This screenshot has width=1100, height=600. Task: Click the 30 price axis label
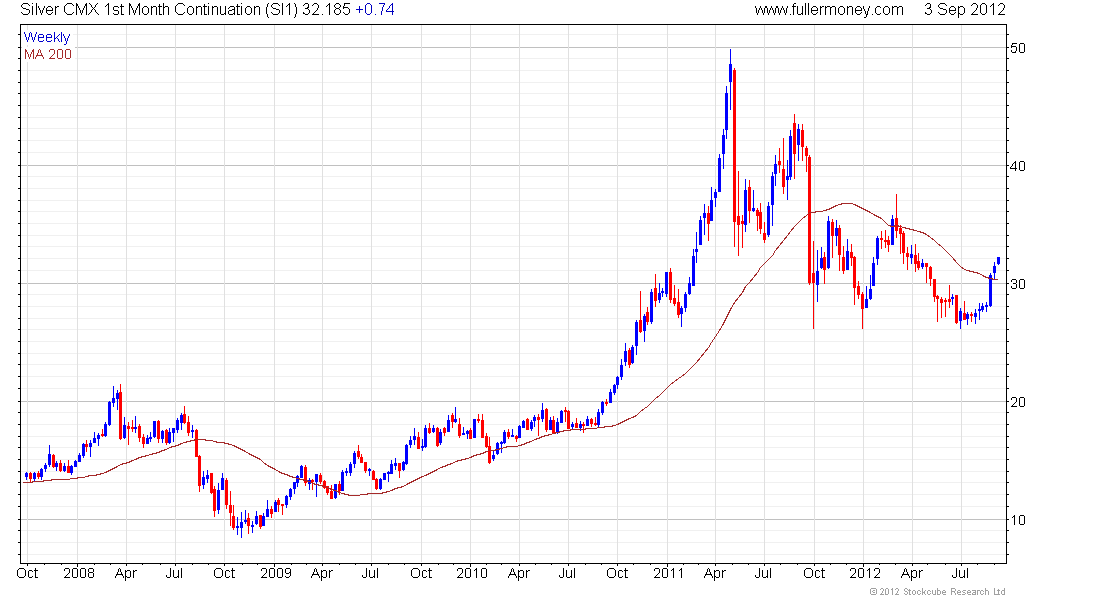1017,284
